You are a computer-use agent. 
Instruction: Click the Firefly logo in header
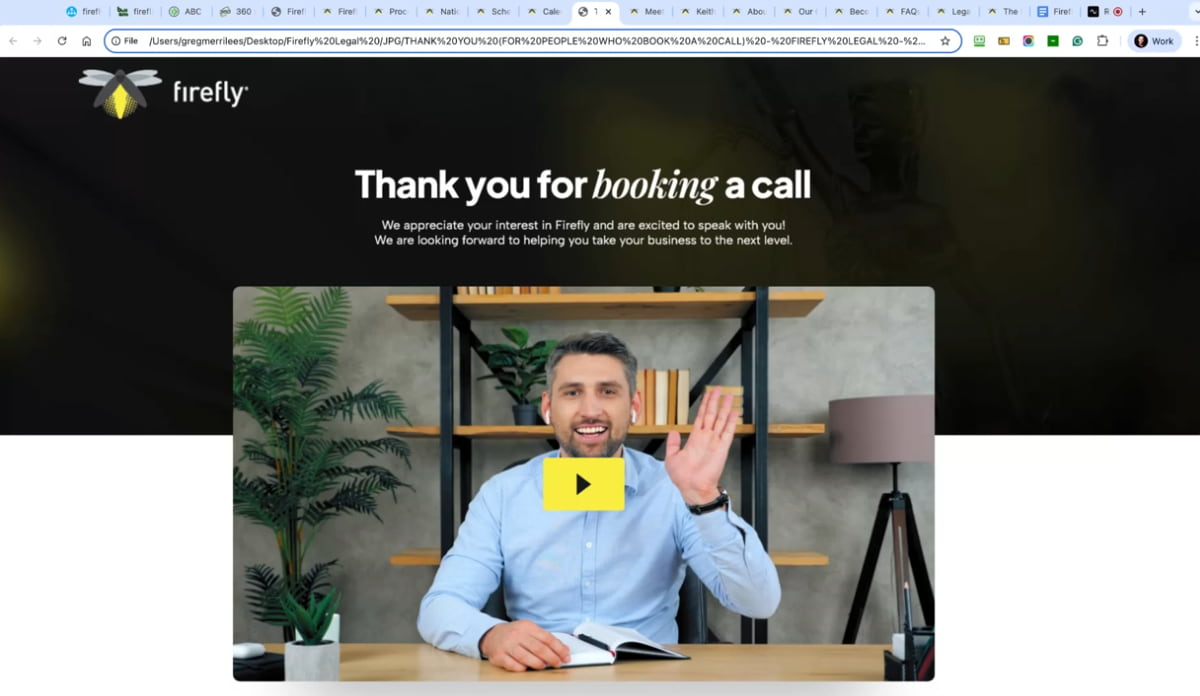pos(163,93)
